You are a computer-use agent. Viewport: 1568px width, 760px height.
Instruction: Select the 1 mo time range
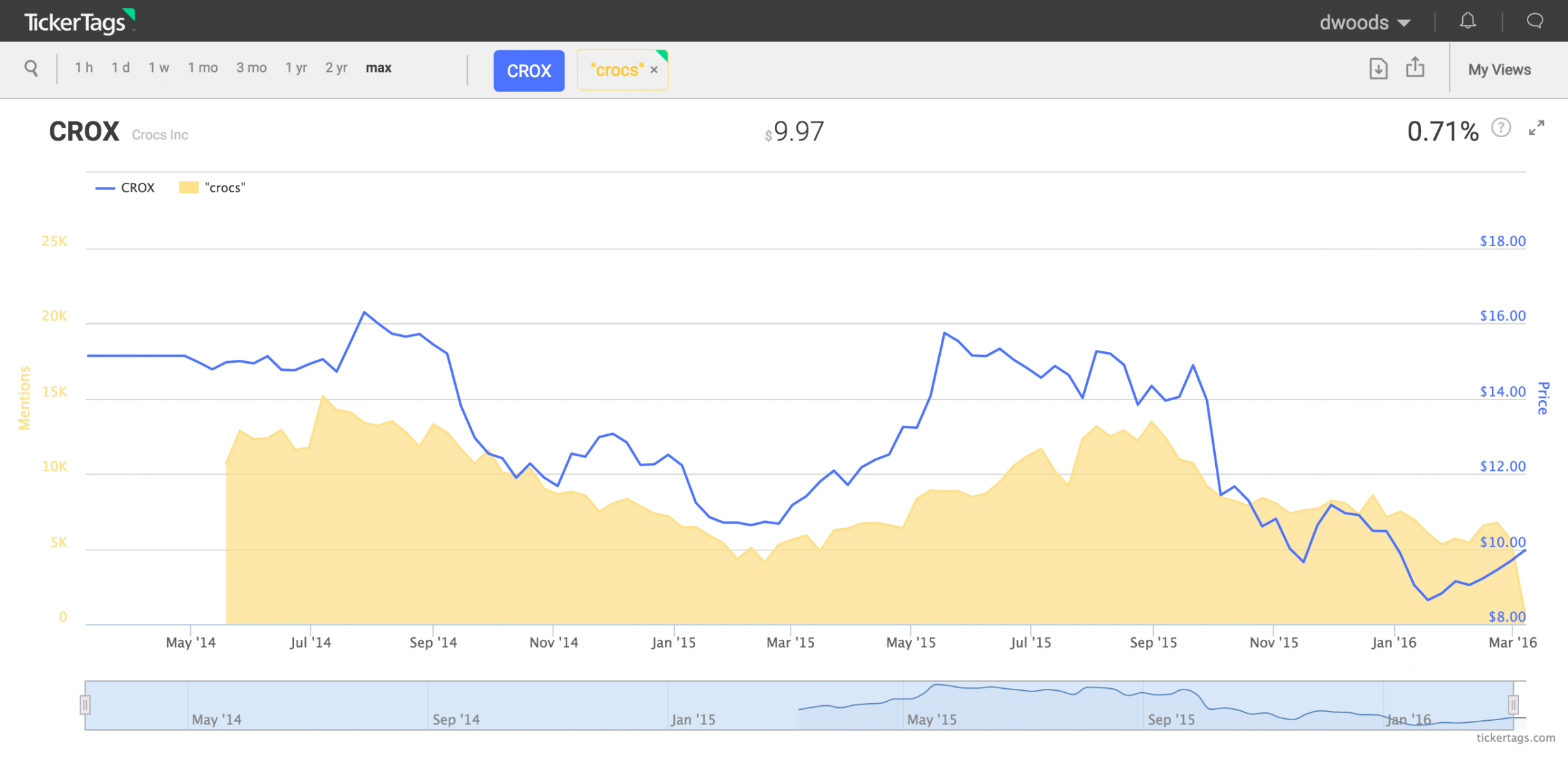[x=203, y=67]
